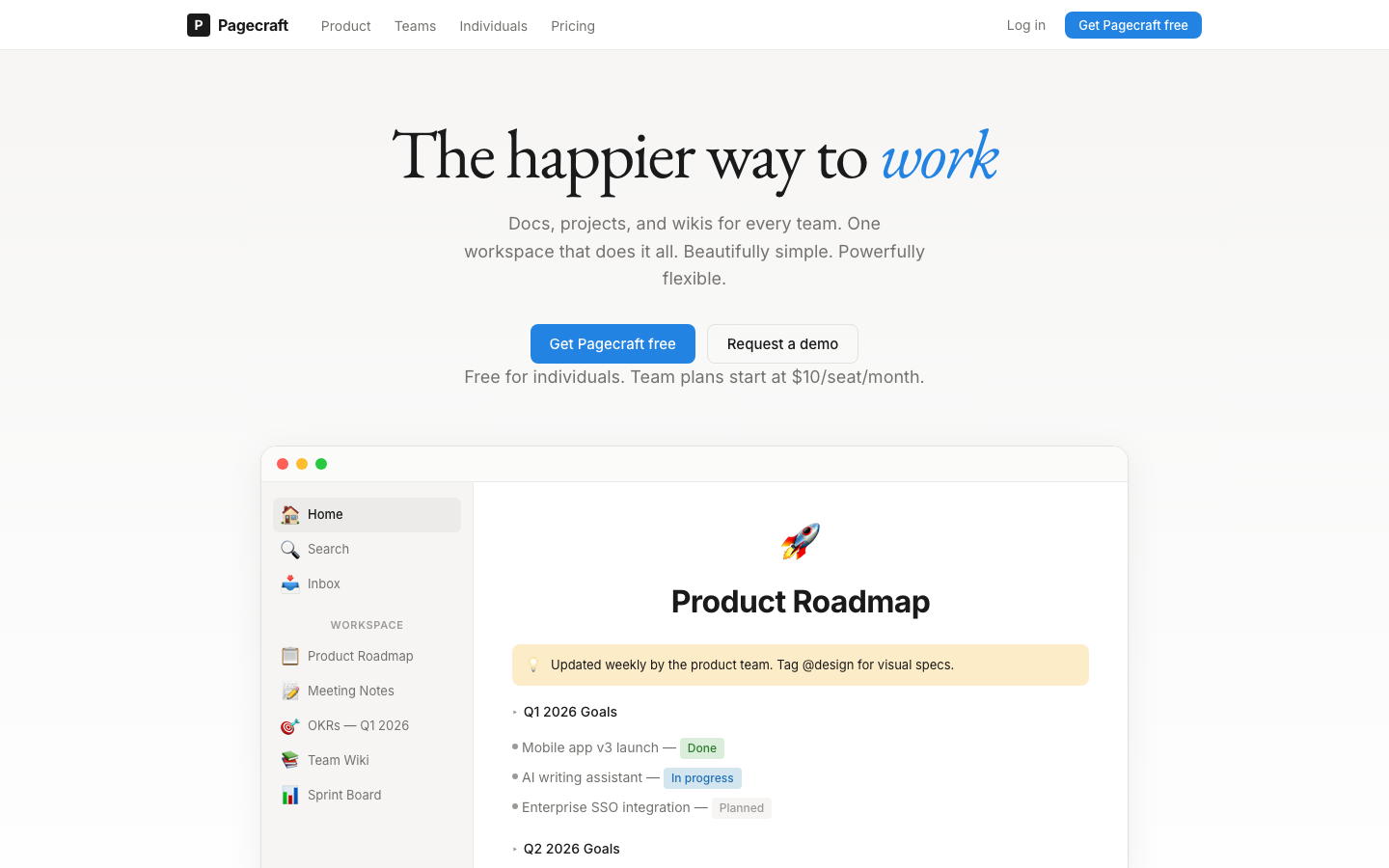
Task: Open Meeting Notes page in sidebar
Action: pyautogui.click(x=367, y=692)
